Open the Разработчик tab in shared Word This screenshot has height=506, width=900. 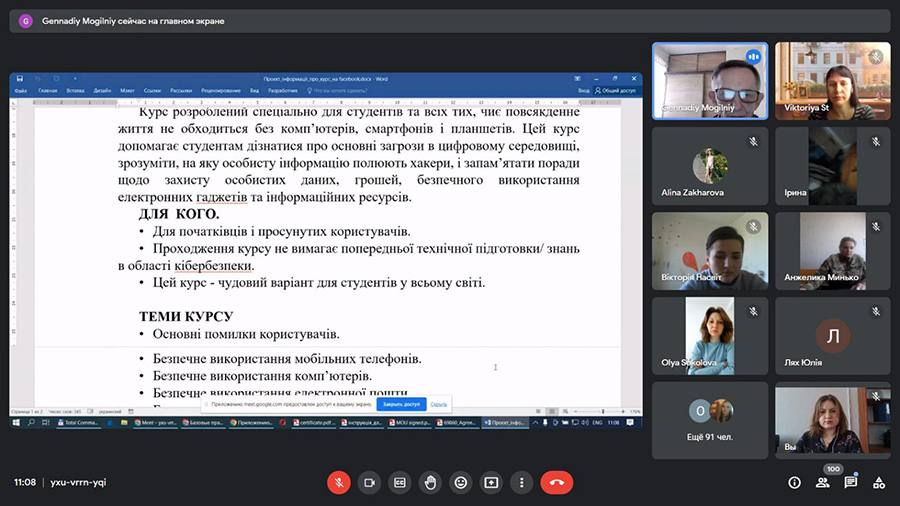(283, 91)
